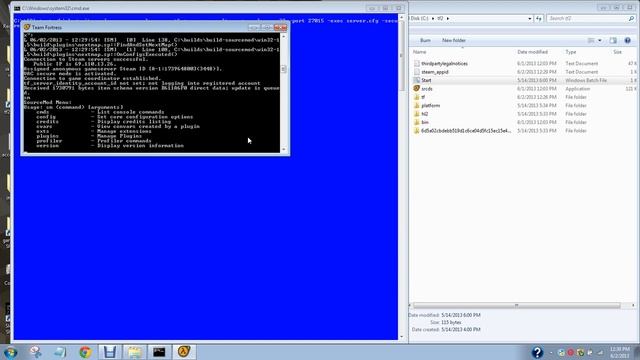
Task: Open the taskbar clock
Action: point(620,353)
